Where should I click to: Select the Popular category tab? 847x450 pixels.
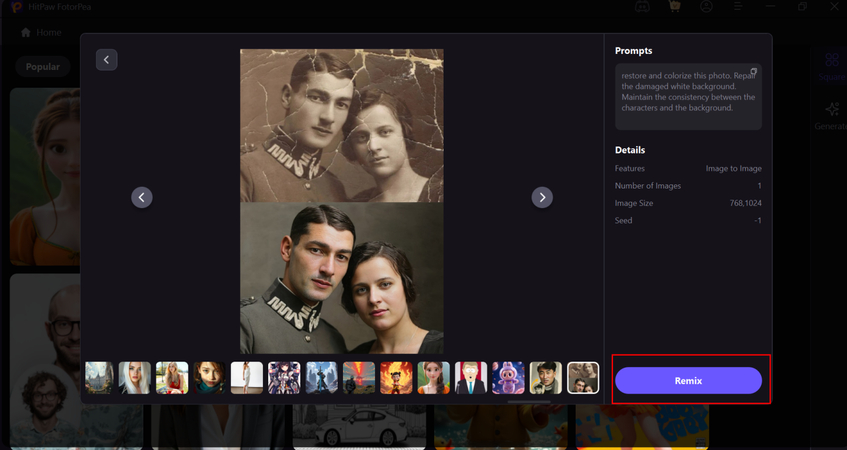43,67
